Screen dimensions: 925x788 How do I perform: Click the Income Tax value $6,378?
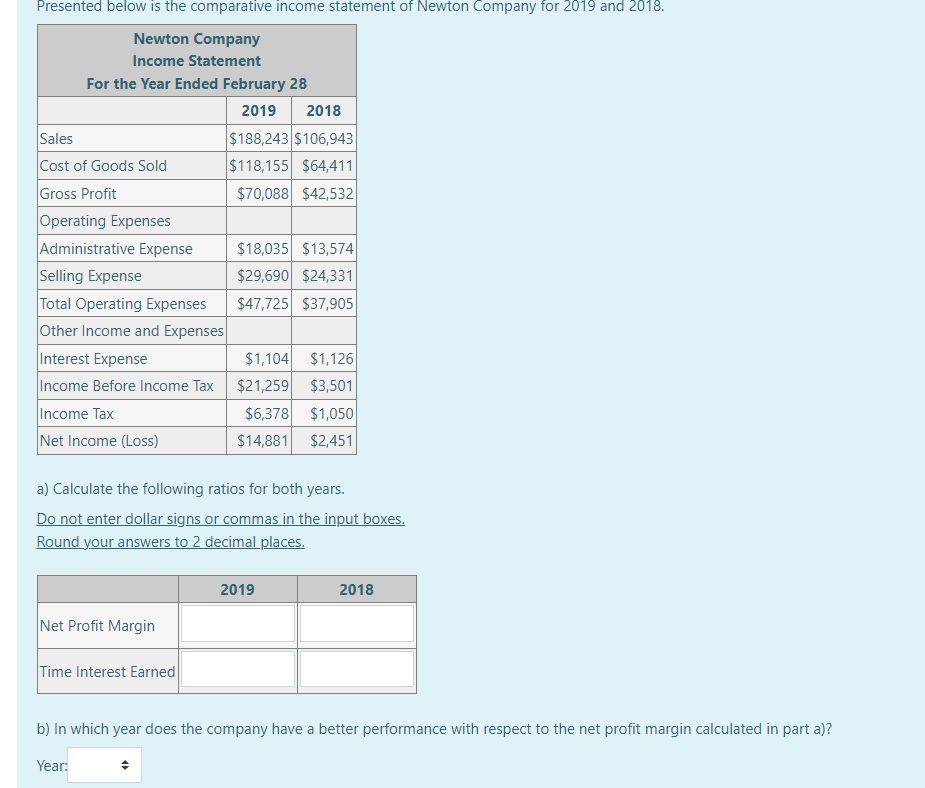click(268, 413)
